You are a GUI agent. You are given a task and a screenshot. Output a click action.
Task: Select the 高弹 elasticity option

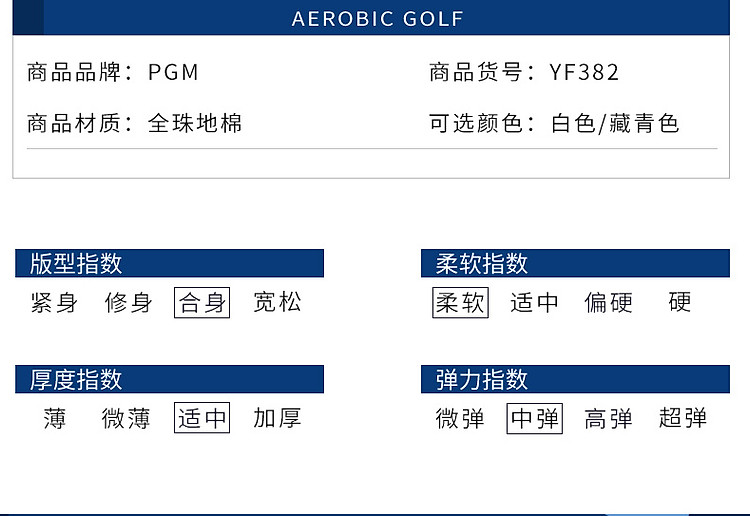click(609, 418)
